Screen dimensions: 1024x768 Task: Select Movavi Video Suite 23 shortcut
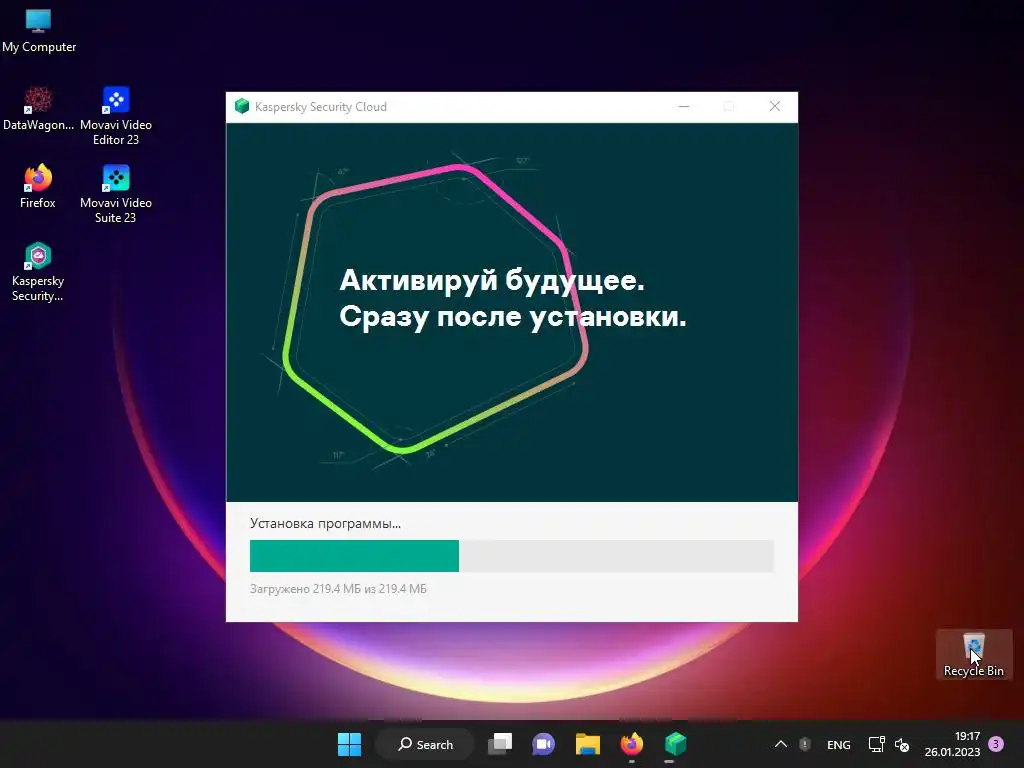pos(116,194)
